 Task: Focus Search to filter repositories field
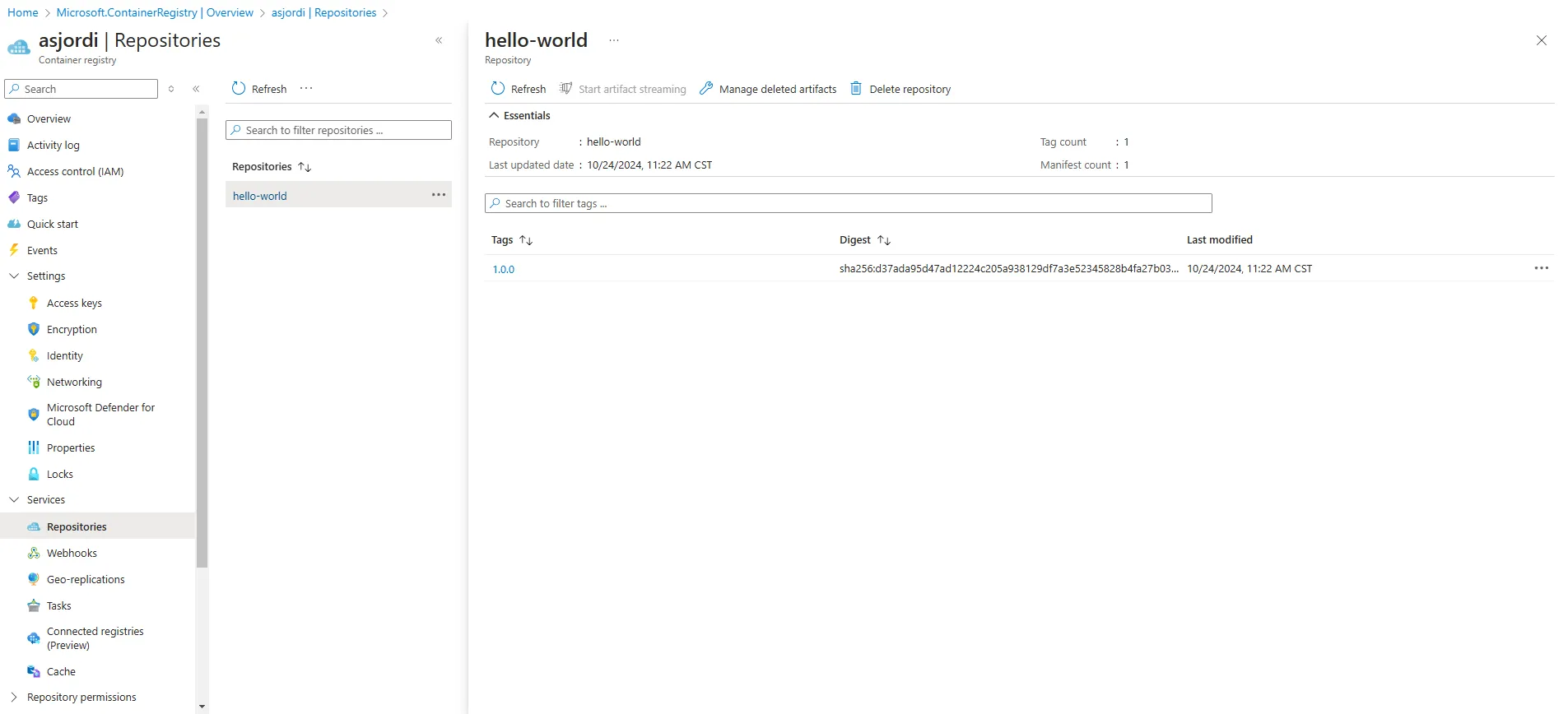[338, 130]
